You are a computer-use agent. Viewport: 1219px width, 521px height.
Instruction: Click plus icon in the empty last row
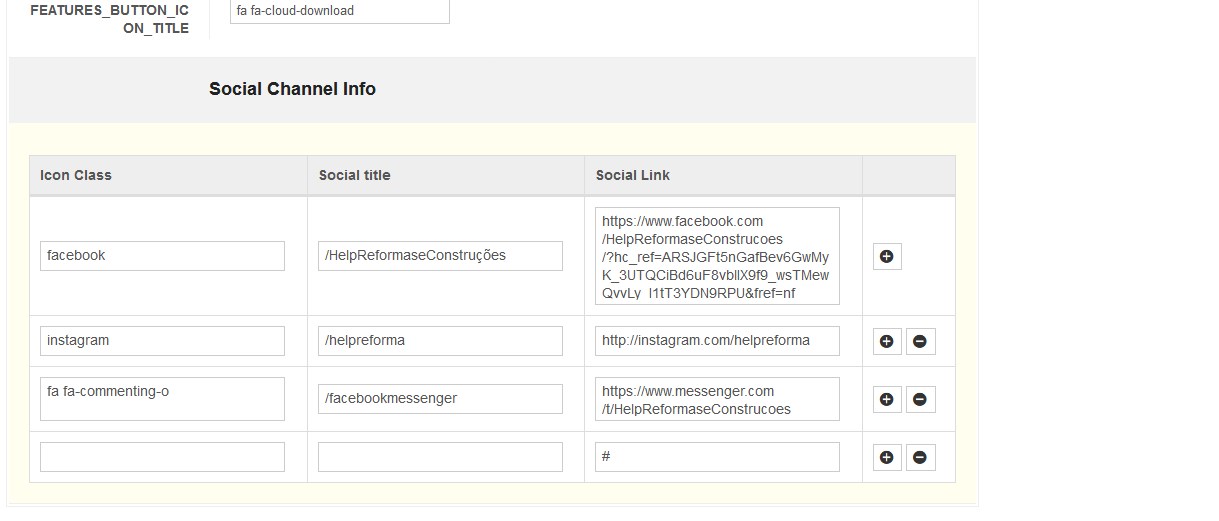point(886,458)
